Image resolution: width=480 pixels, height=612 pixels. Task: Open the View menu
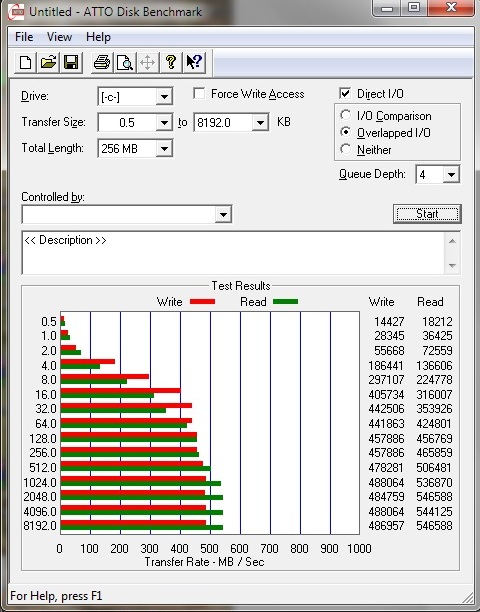(x=59, y=37)
